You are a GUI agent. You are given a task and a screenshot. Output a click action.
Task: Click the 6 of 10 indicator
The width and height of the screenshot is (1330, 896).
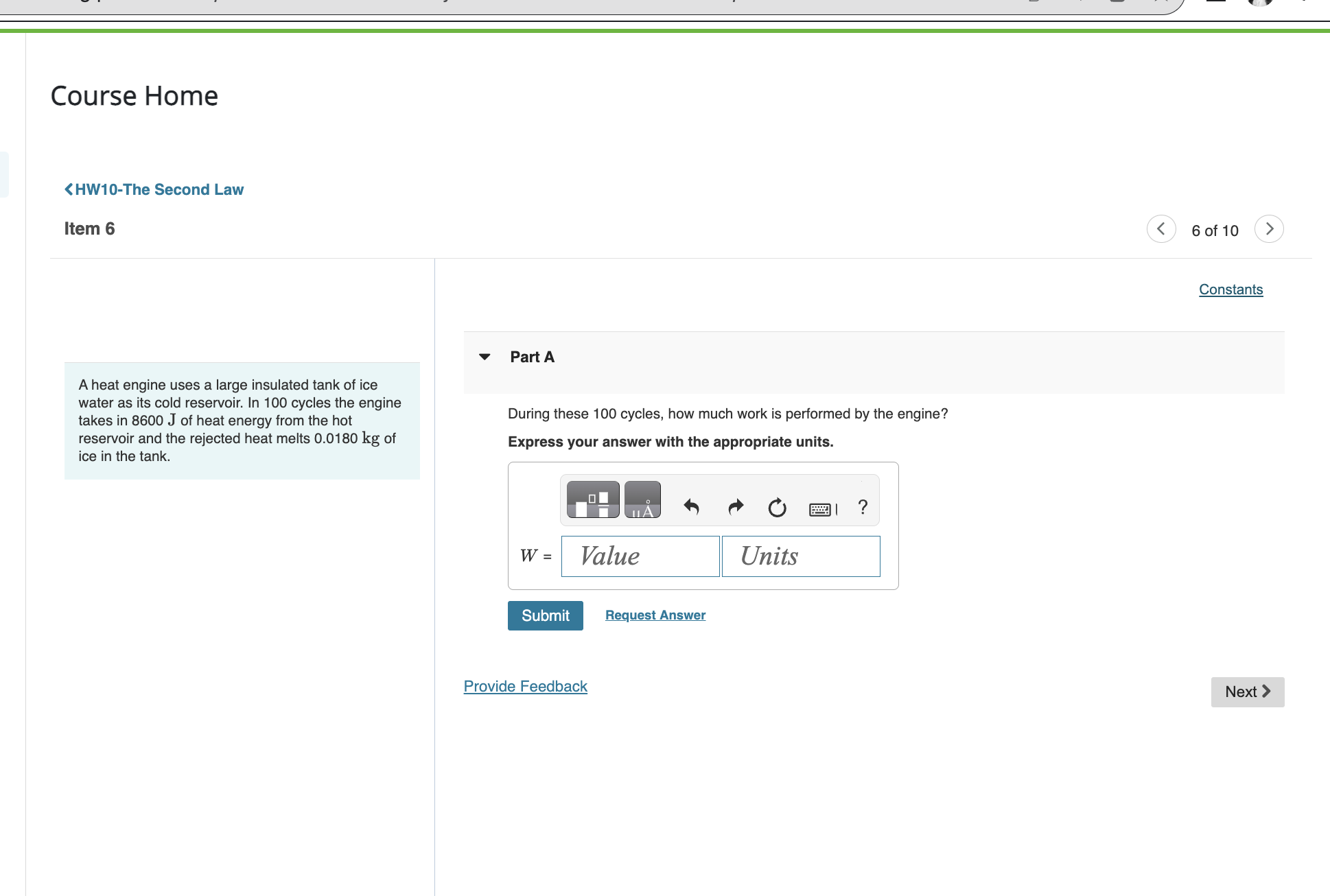(1215, 231)
